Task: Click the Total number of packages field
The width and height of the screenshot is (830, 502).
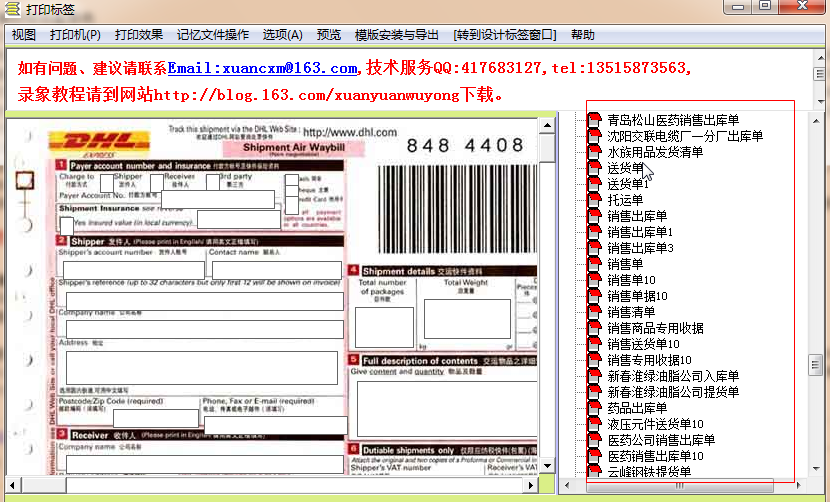Action: (384, 327)
